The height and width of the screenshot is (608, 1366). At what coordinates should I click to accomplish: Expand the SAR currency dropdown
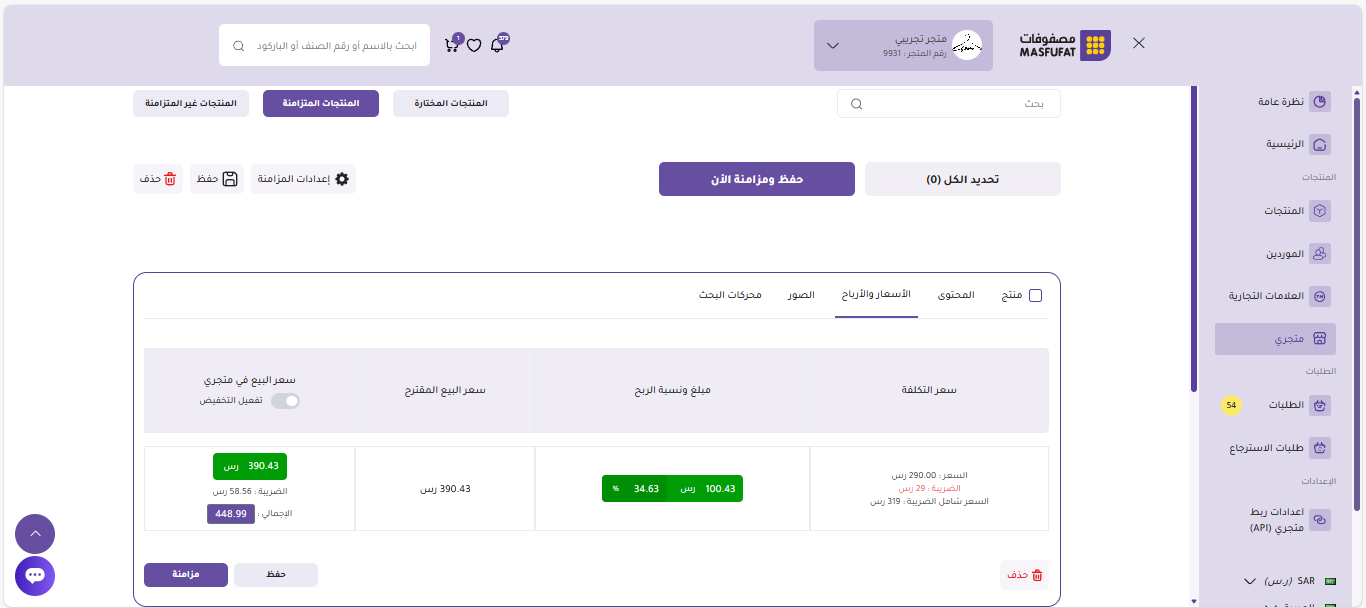[x=1249, y=581]
